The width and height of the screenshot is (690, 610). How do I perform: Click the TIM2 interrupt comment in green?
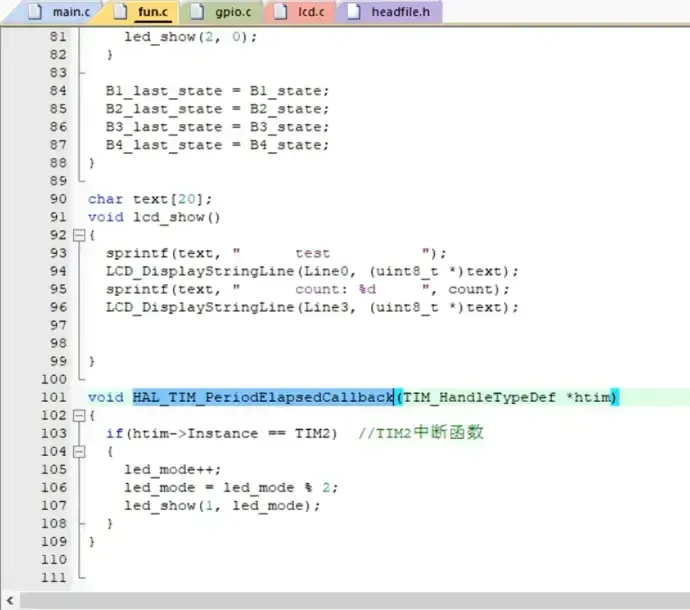pyautogui.click(x=420, y=433)
